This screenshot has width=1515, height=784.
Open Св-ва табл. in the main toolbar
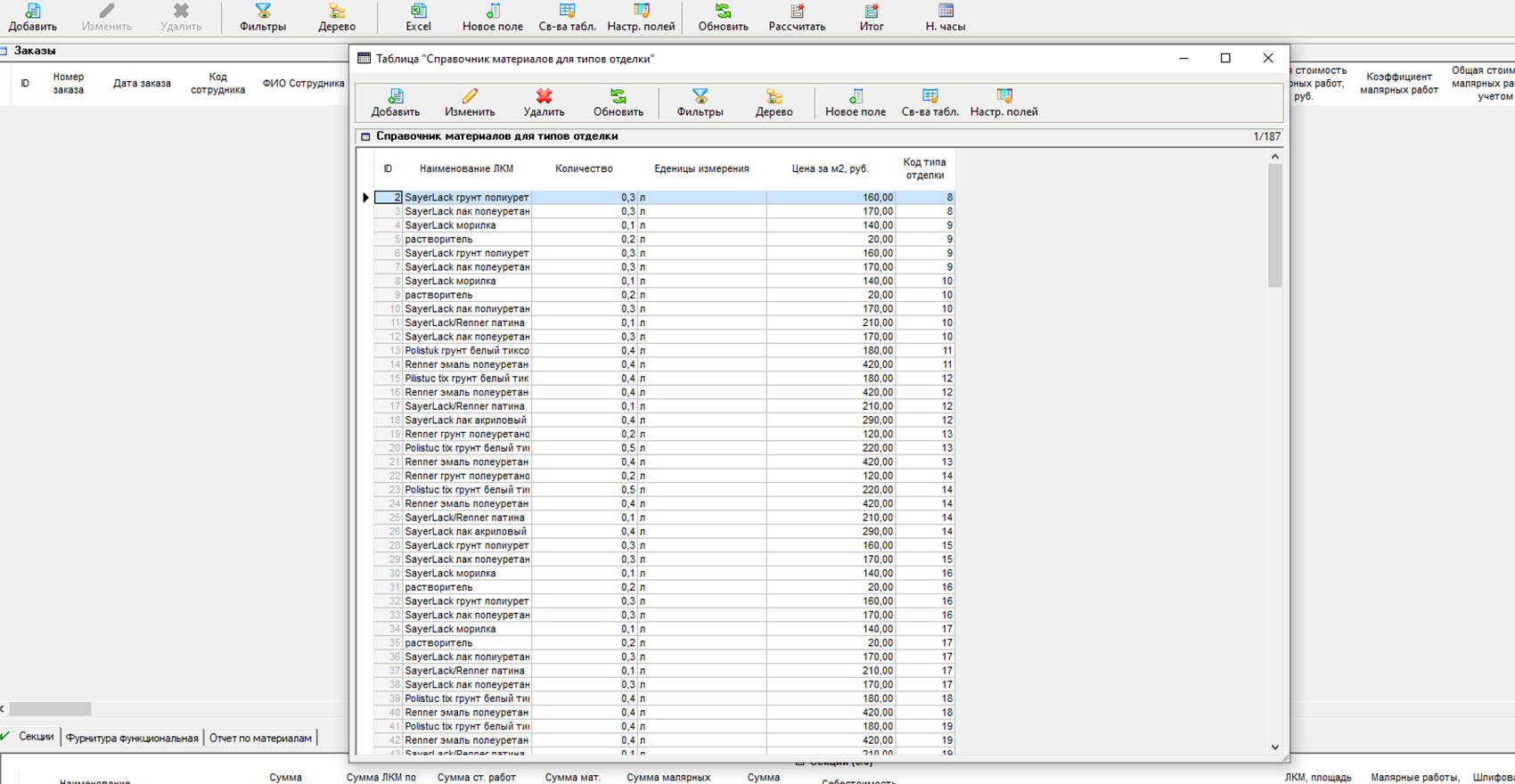[x=567, y=18]
